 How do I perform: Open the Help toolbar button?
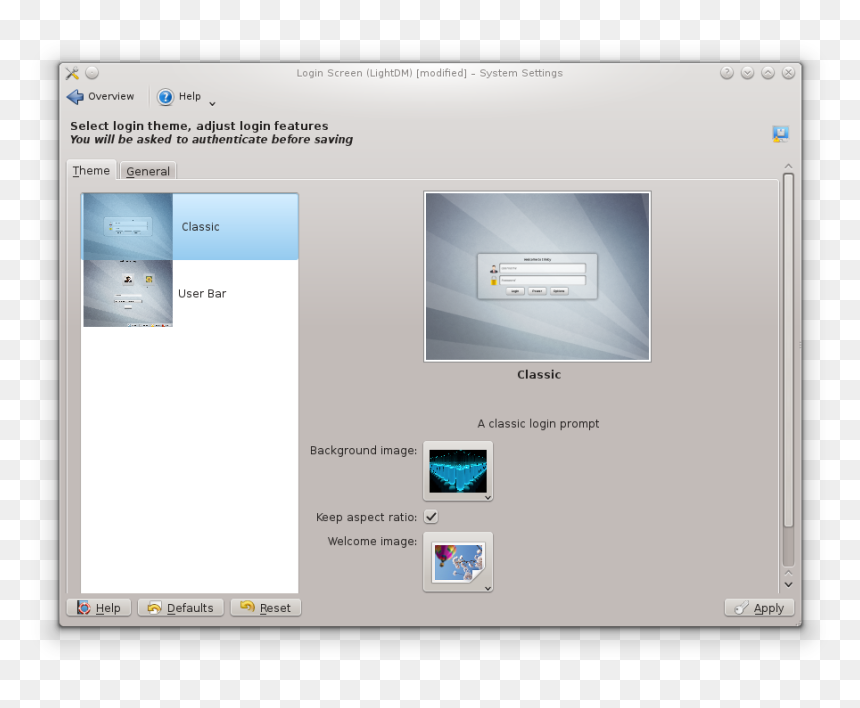point(179,97)
